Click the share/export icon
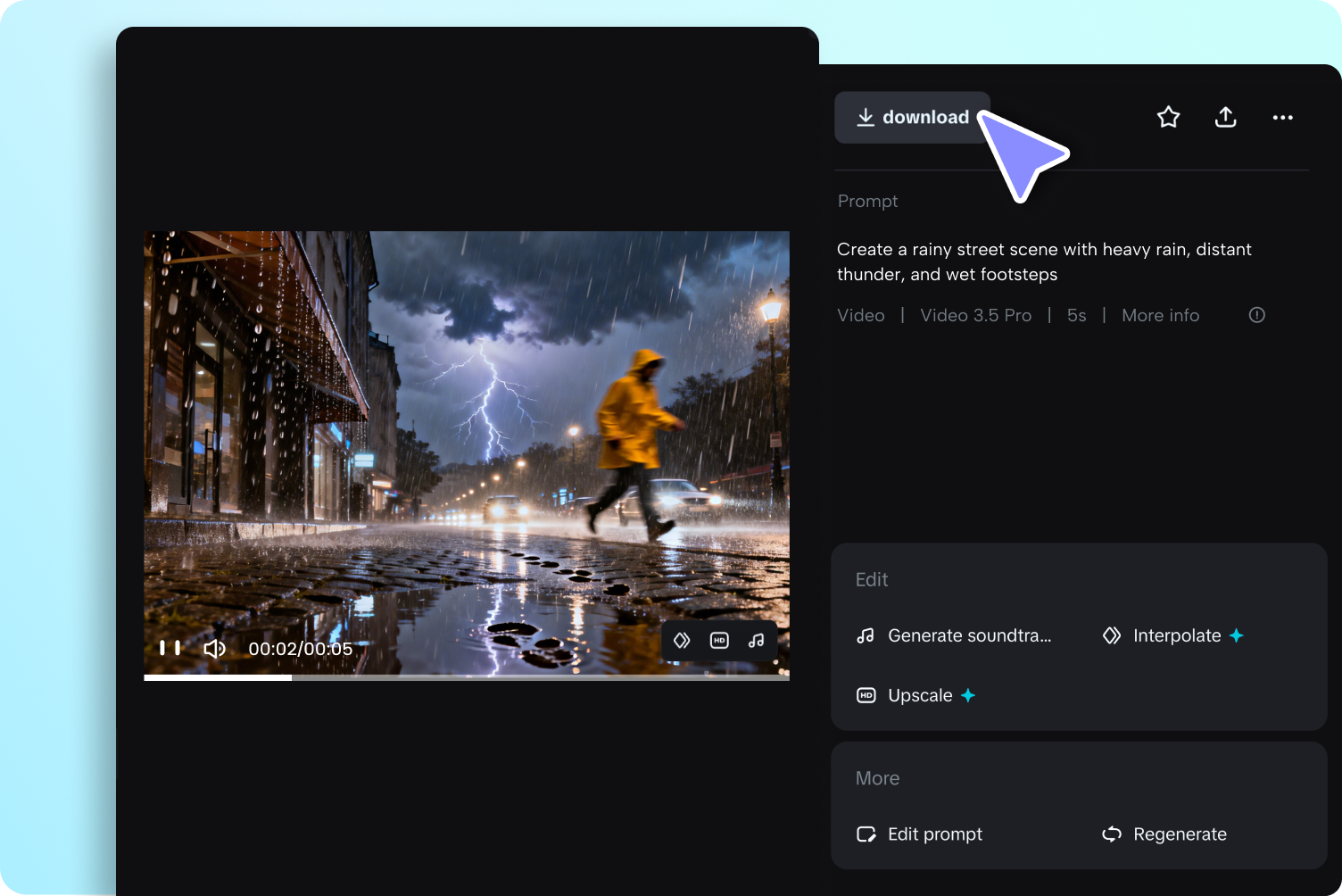The height and width of the screenshot is (896, 1342). point(1225,117)
